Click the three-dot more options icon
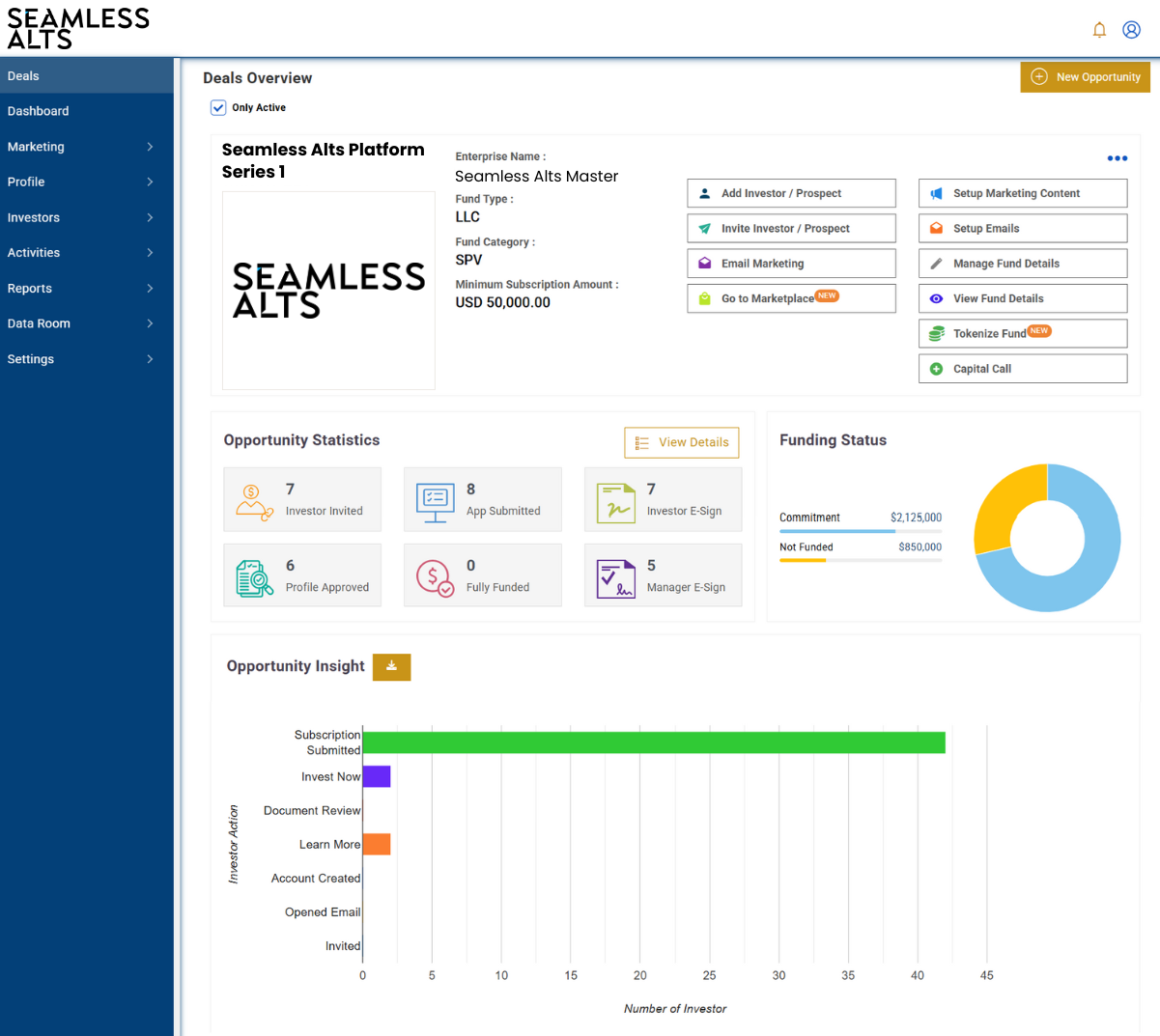Screen dimensions: 1160x1036 click(x=1117, y=158)
